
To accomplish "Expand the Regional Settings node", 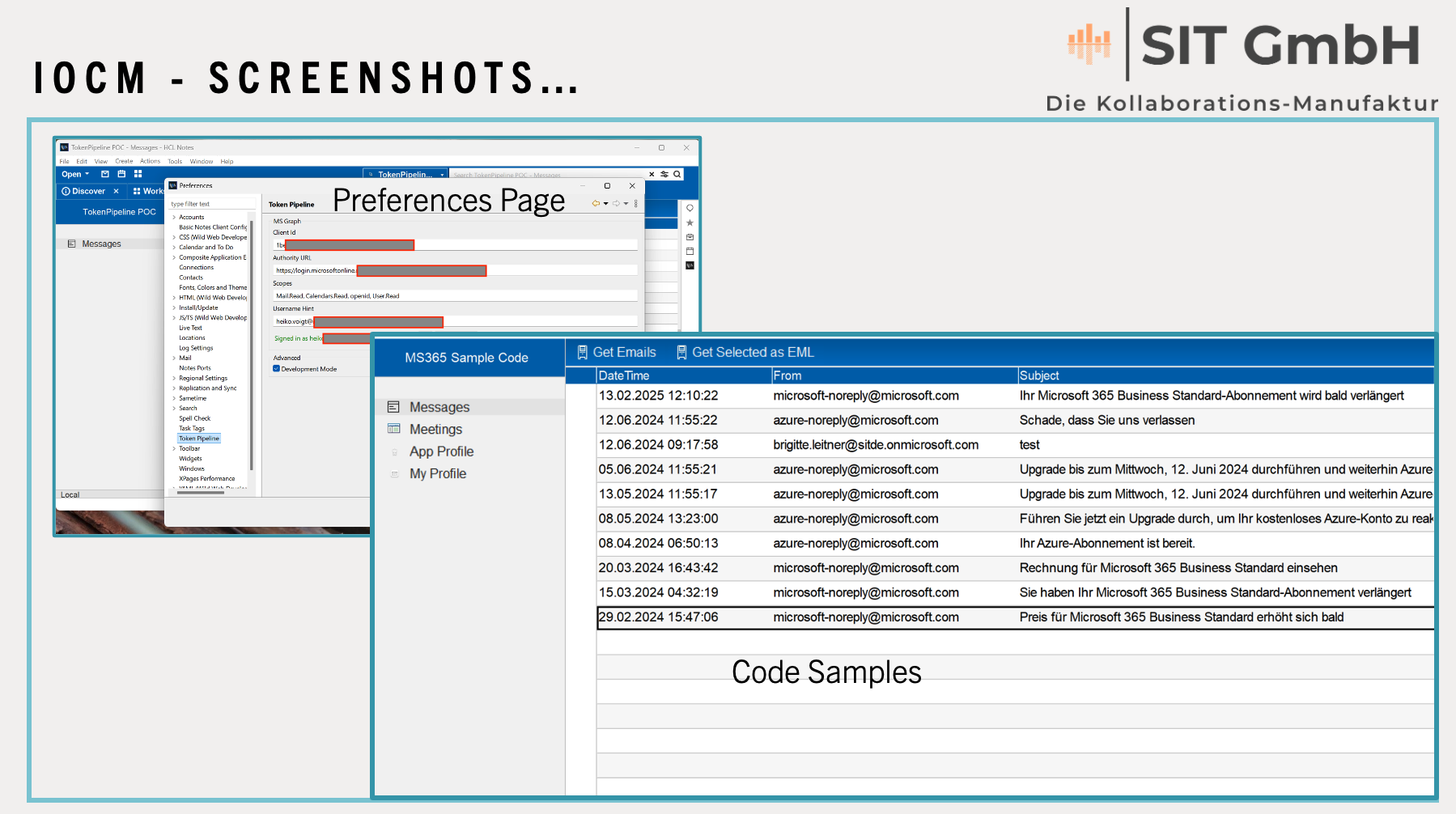I will [x=173, y=378].
